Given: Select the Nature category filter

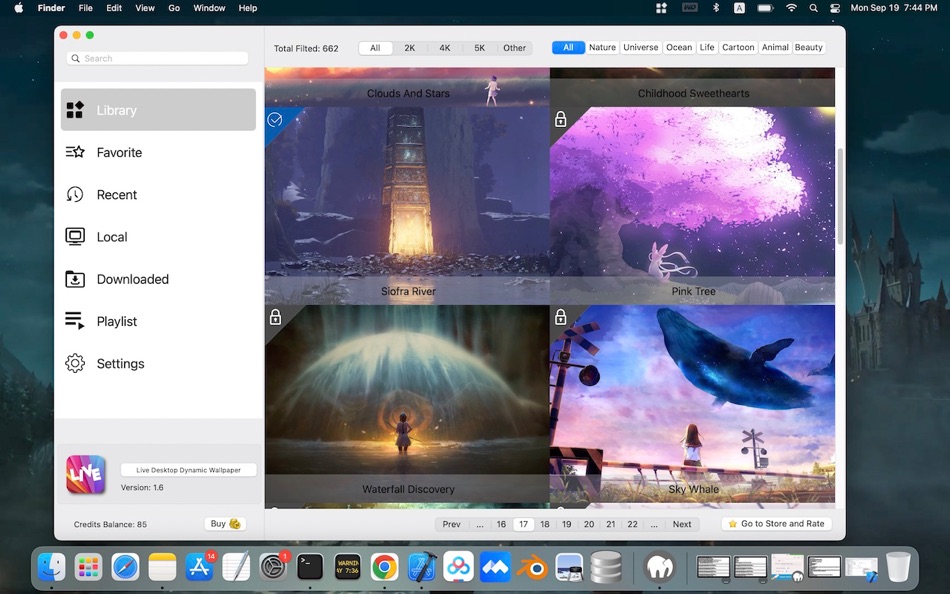Looking at the screenshot, I should 602,48.
